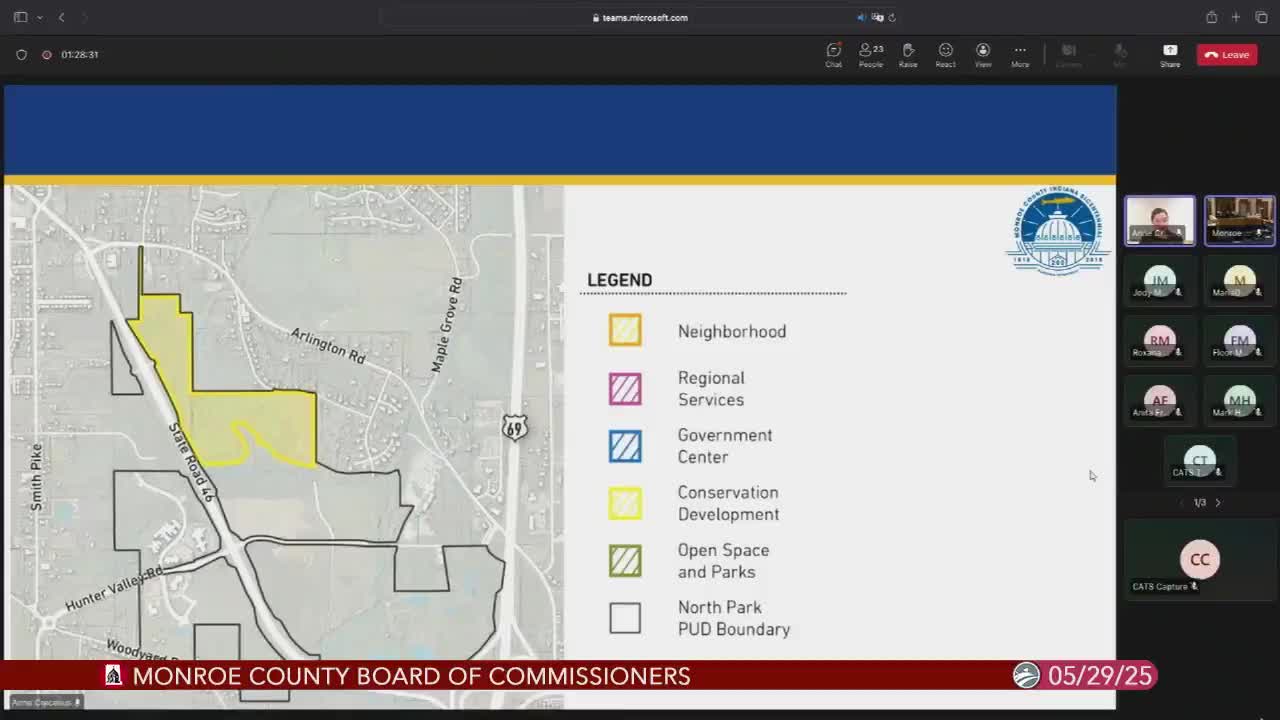Open the React emoji menu
The height and width of the screenshot is (720, 1280).
tap(945, 55)
